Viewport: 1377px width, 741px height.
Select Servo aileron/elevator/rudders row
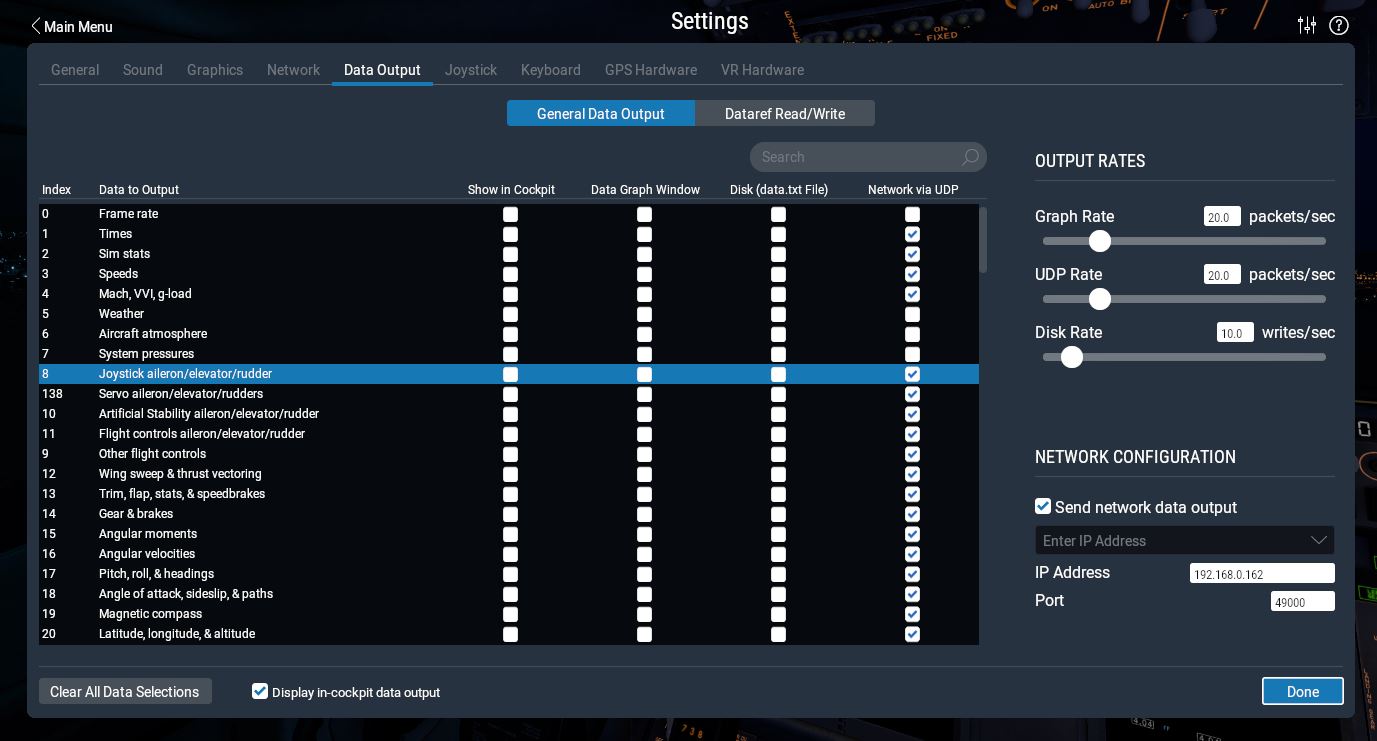pyautogui.click(x=509, y=394)
